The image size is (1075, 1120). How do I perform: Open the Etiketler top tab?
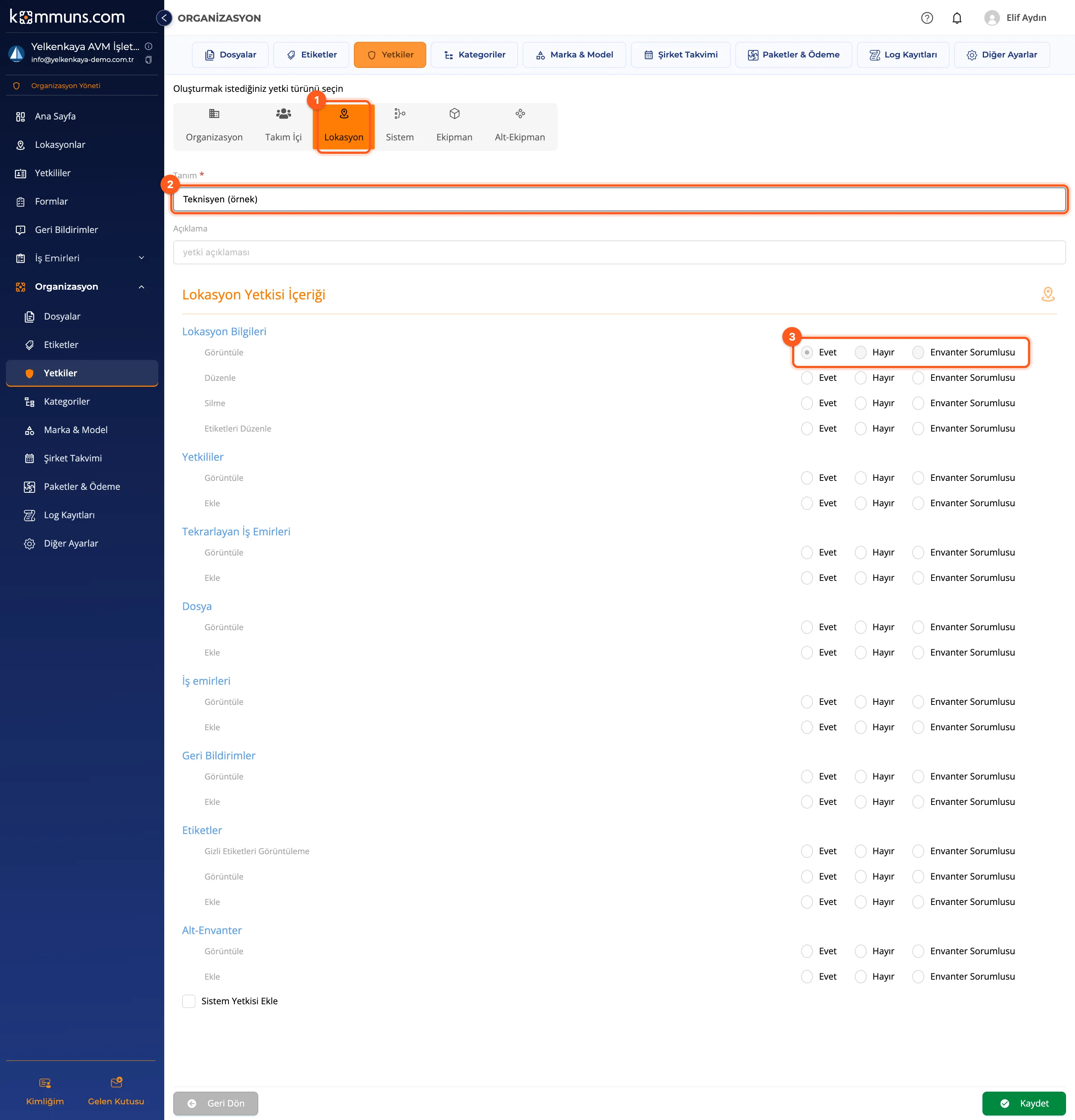click(311, 55)
